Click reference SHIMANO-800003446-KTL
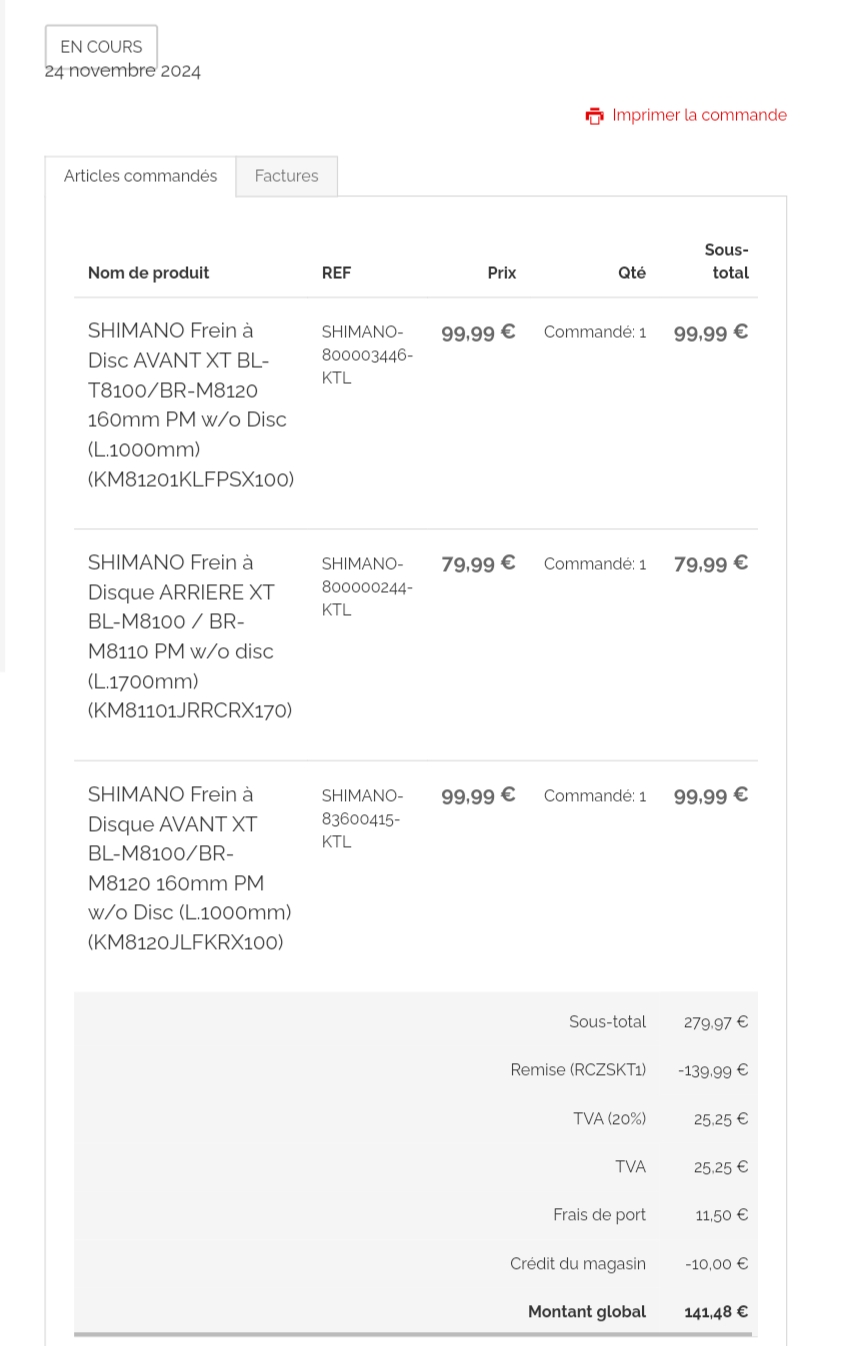Viewport: 863px width, 1346px height. point(367,355)
